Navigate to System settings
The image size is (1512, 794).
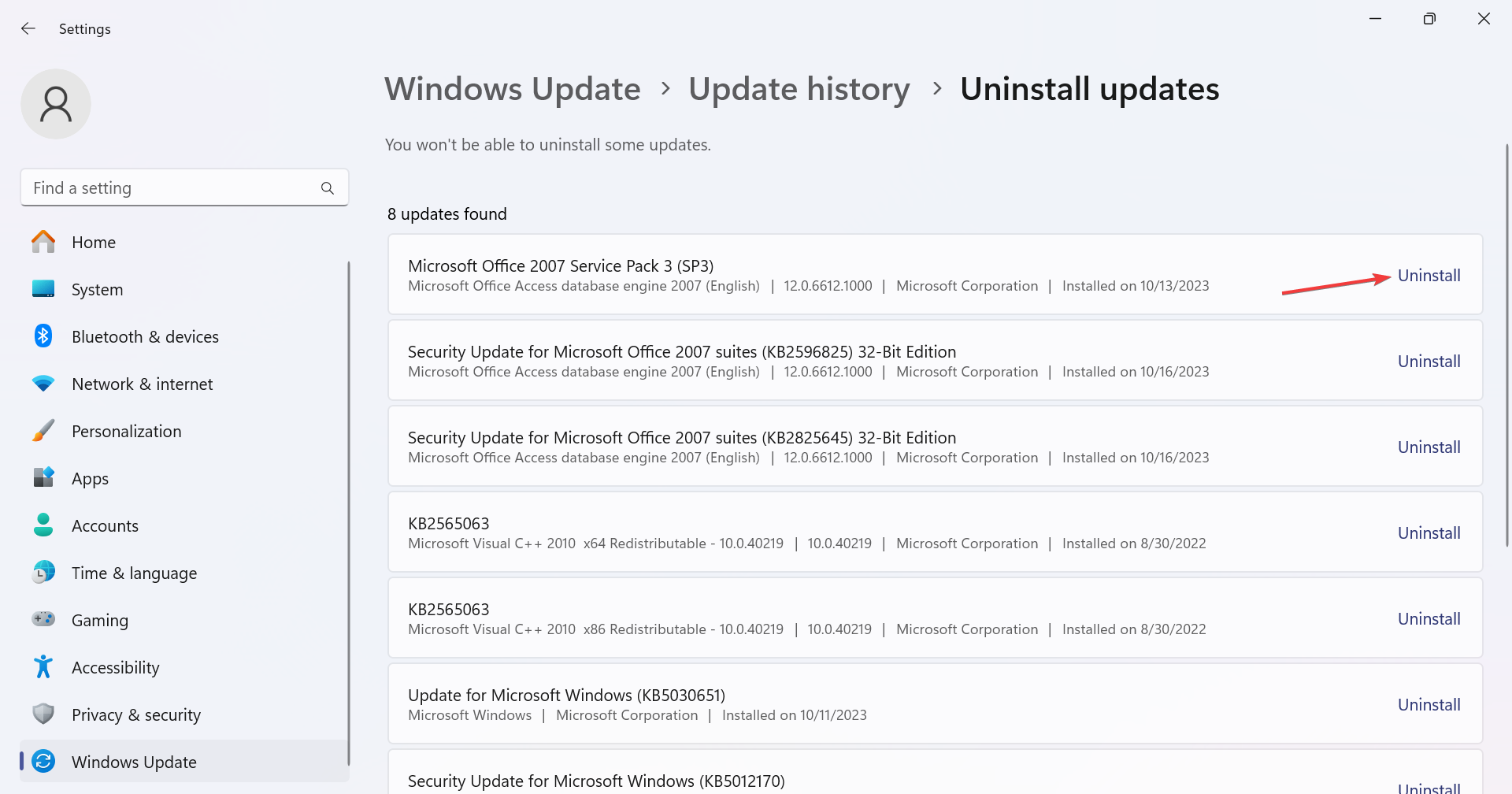(97, 290)
